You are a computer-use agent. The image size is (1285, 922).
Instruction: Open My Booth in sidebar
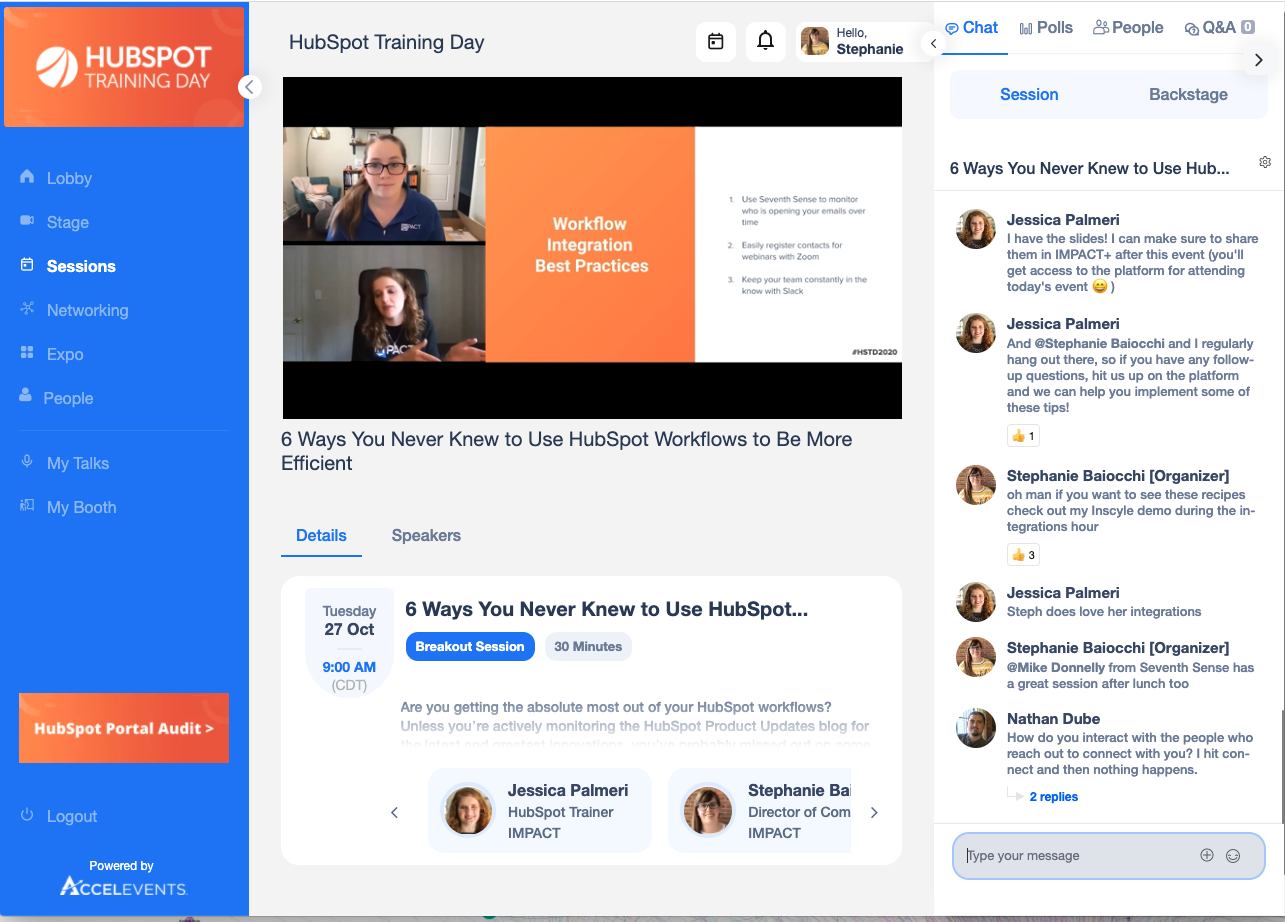click(x=81, y=507)
